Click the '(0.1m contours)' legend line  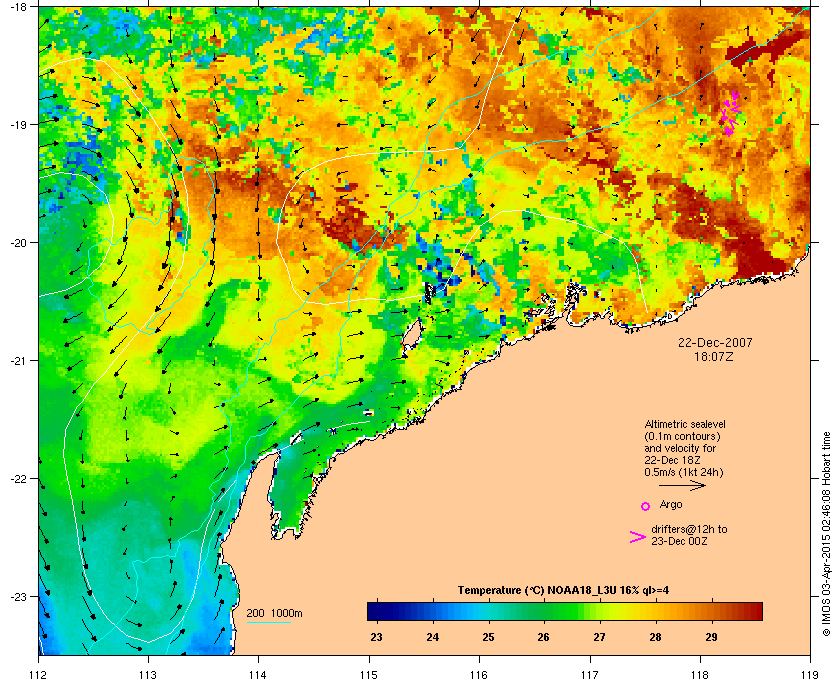click(682, 436)
